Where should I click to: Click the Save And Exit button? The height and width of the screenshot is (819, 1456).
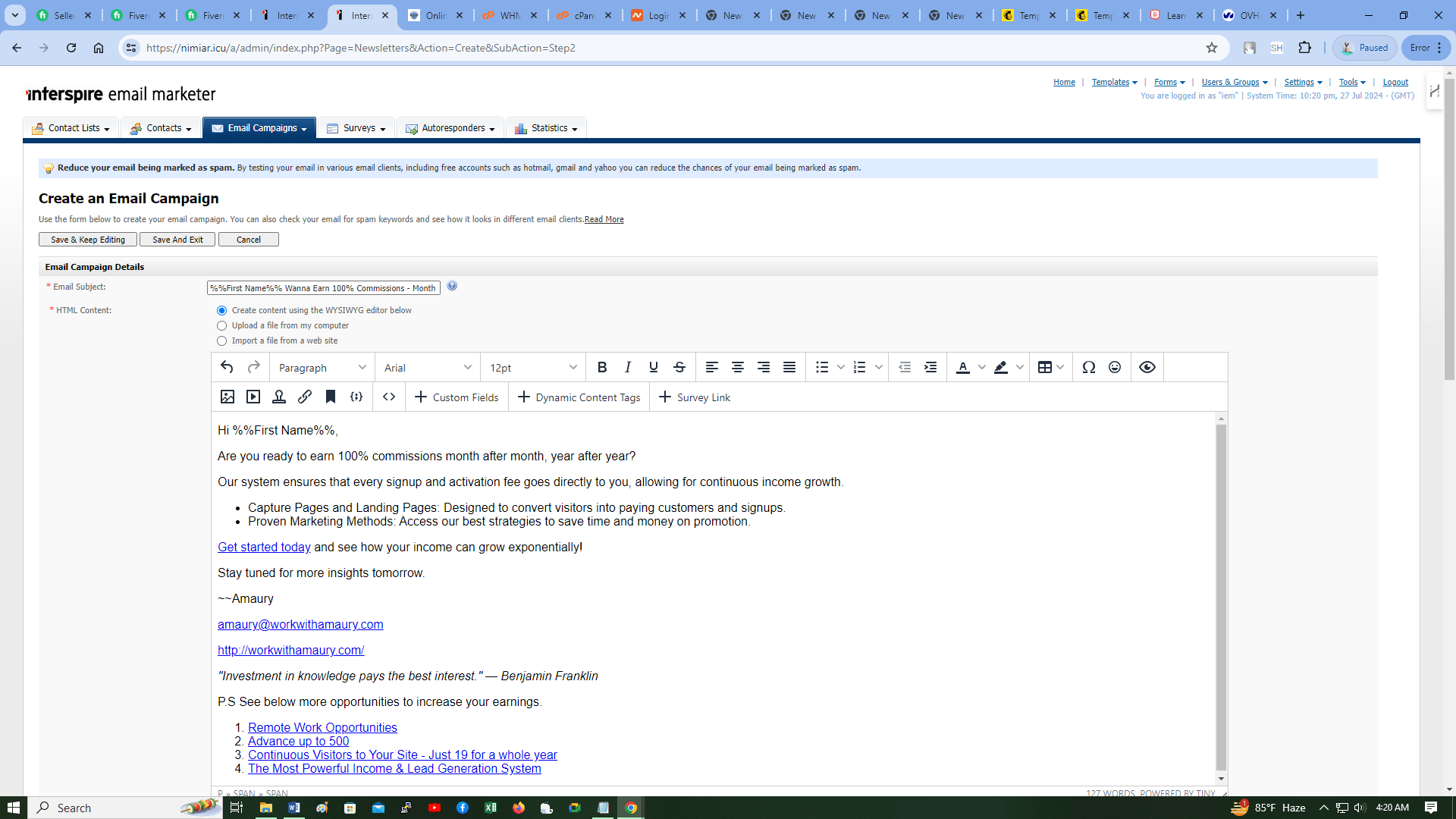coord(177,240)
